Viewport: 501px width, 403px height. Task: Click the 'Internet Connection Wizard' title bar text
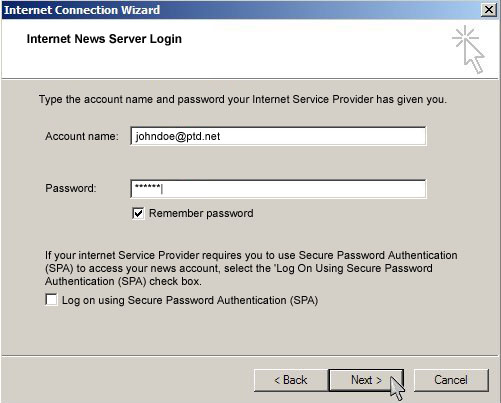pyautogui.click(x=82, y=10)
